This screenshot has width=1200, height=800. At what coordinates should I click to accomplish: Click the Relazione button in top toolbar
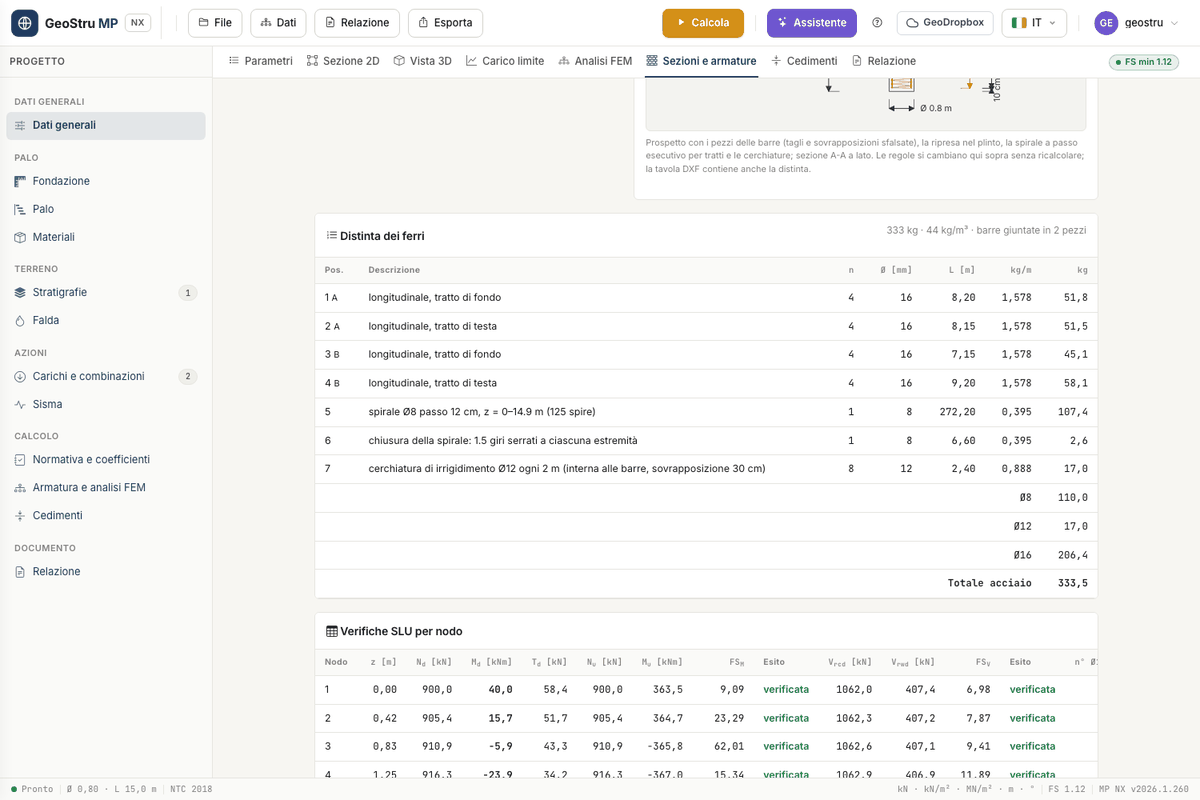(x=357, y=23)
